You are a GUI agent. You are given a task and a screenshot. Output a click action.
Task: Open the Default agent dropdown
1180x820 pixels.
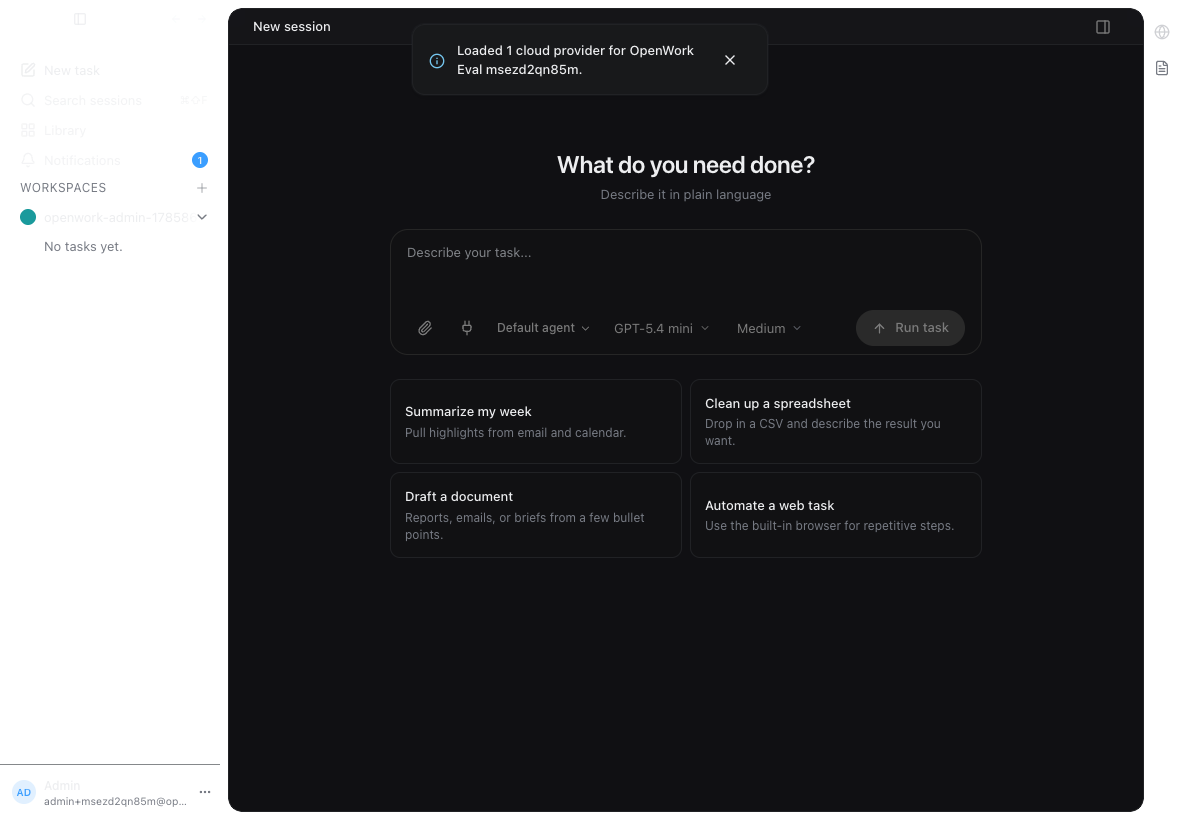(543, 328)
